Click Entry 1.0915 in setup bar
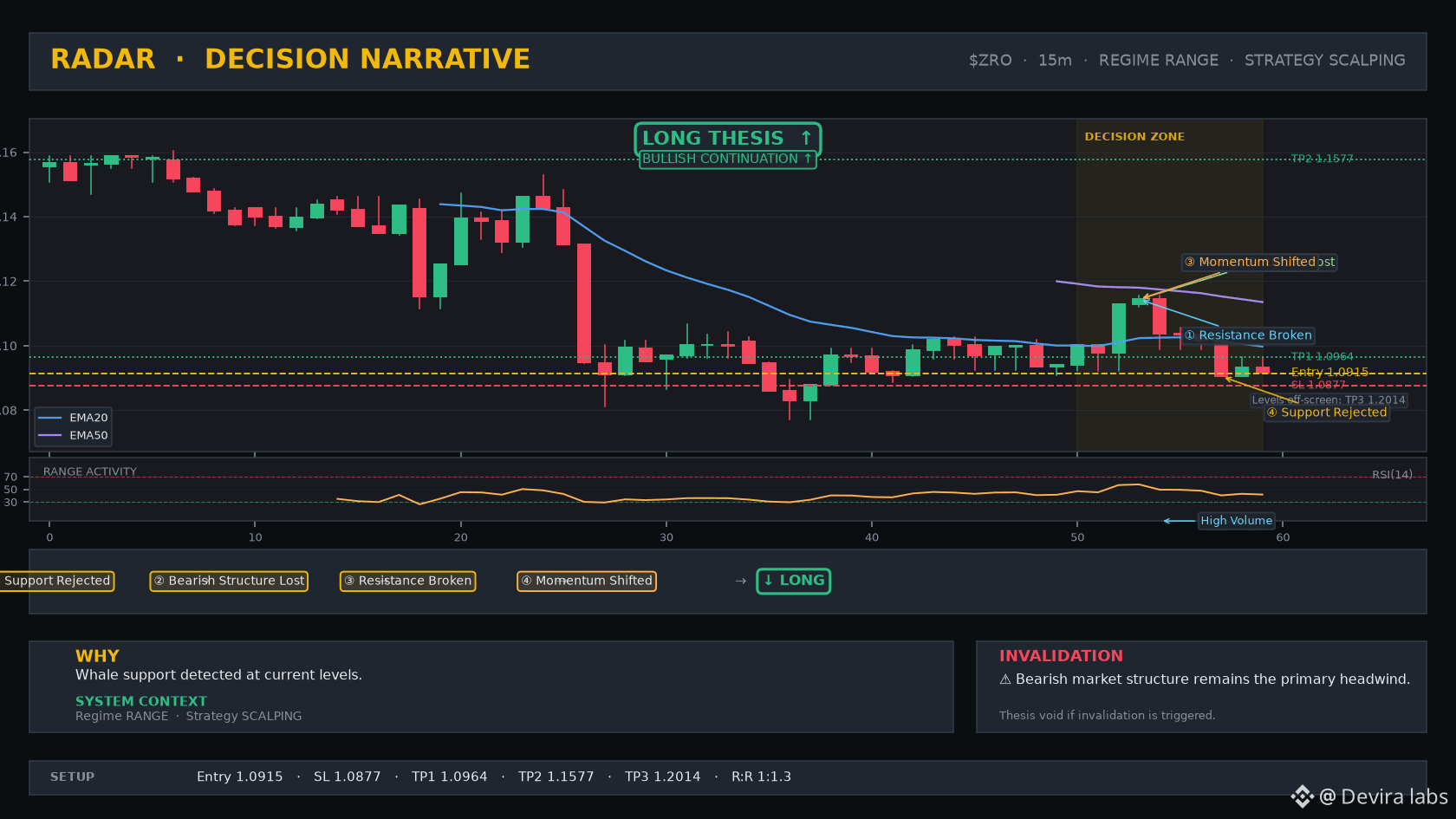Screen dimensions: 1456x819 [239, 777]
